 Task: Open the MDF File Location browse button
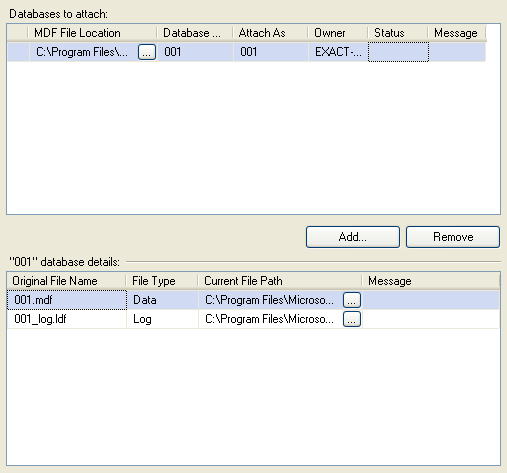(147, 52)
